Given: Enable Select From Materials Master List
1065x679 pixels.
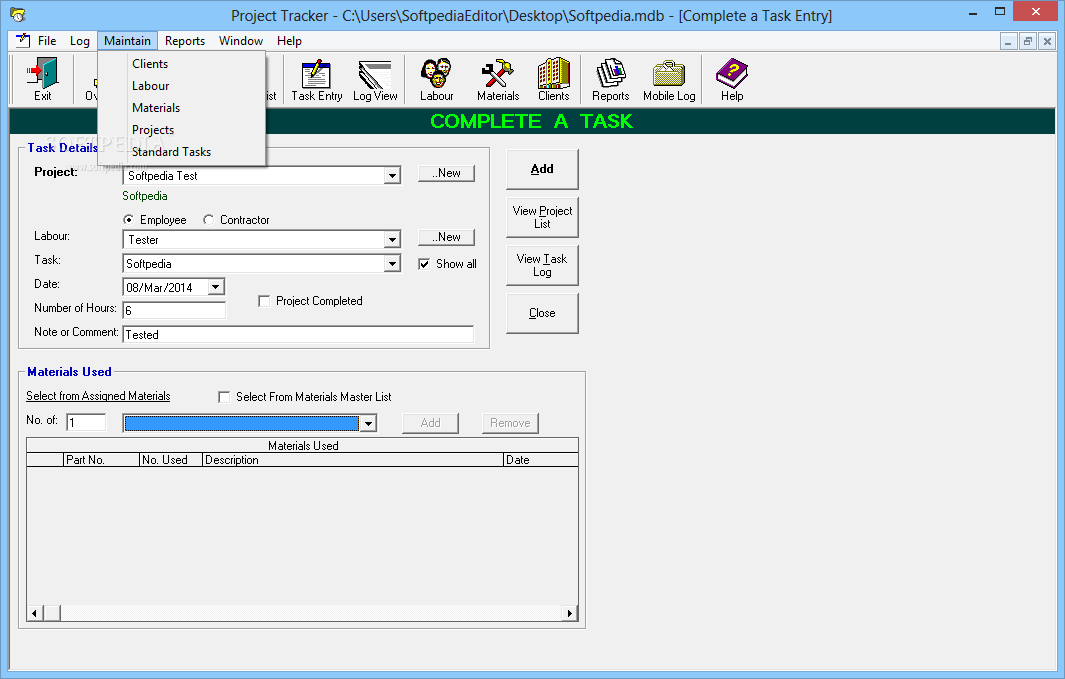Looking at the screenshot, I should pos(224,397).
